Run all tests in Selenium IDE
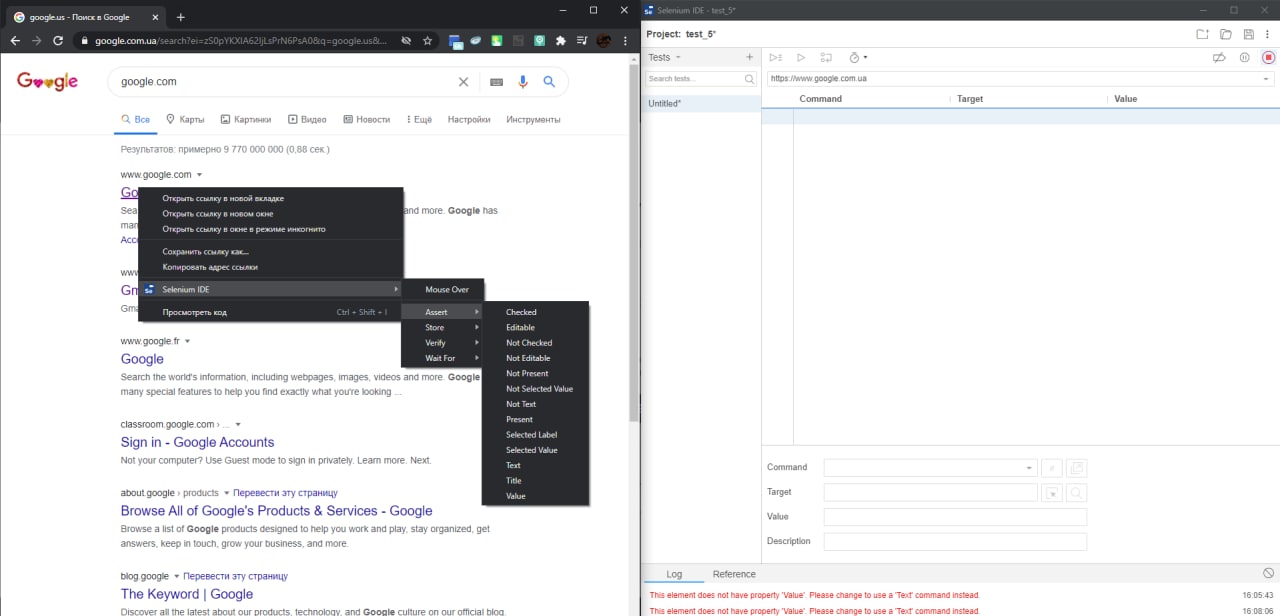Viewport: 1280px width, 616px height. (x=775, y=58)
